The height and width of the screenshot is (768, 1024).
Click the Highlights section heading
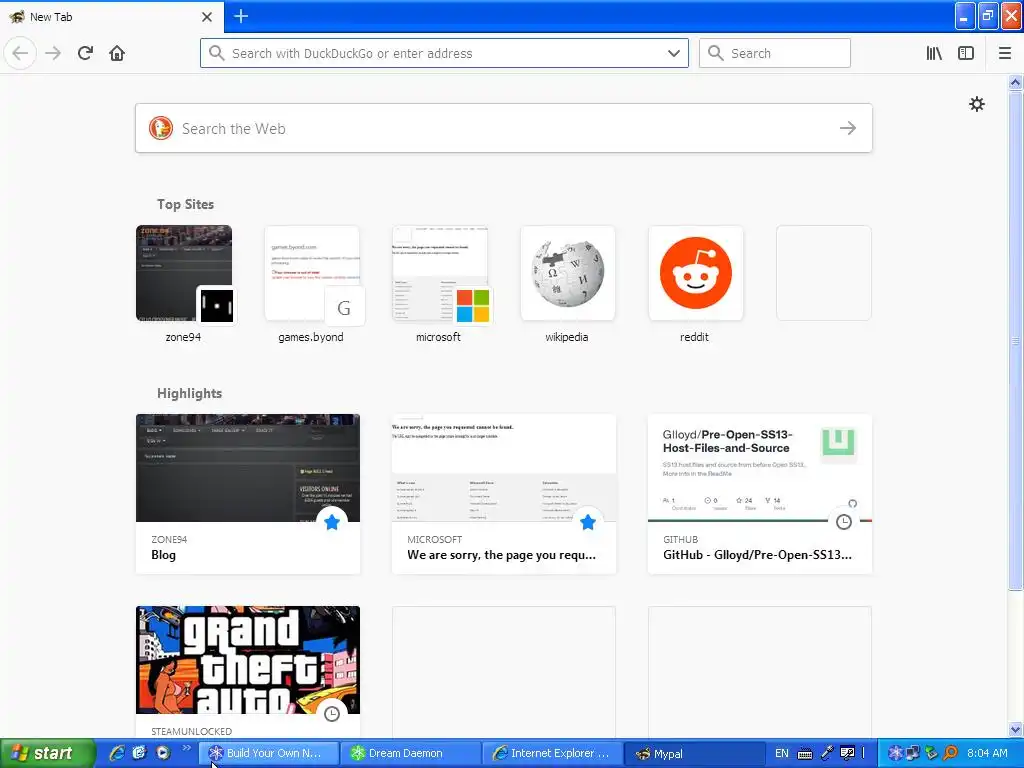[189, 393]
